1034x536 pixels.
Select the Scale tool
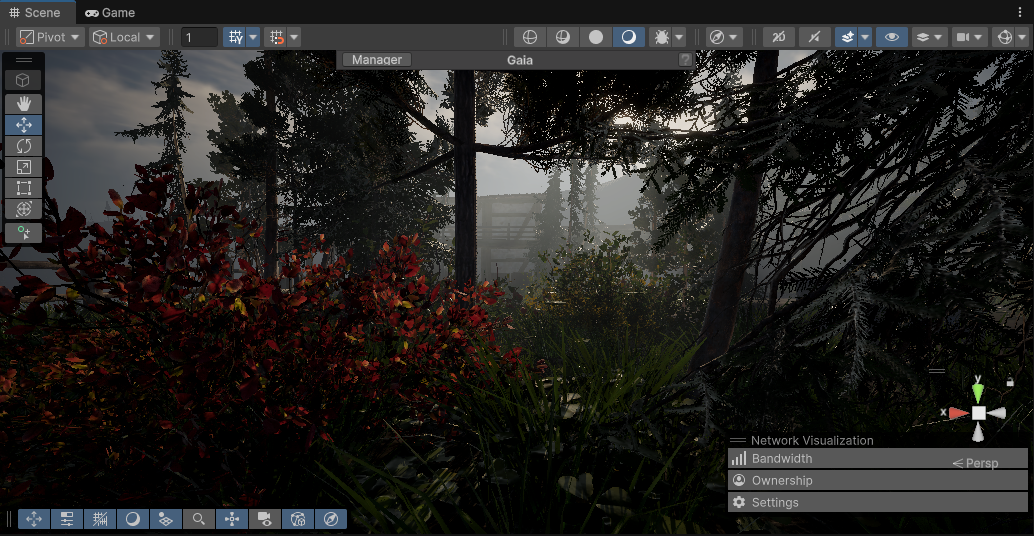pyautogui.click(x=24, y=167)
